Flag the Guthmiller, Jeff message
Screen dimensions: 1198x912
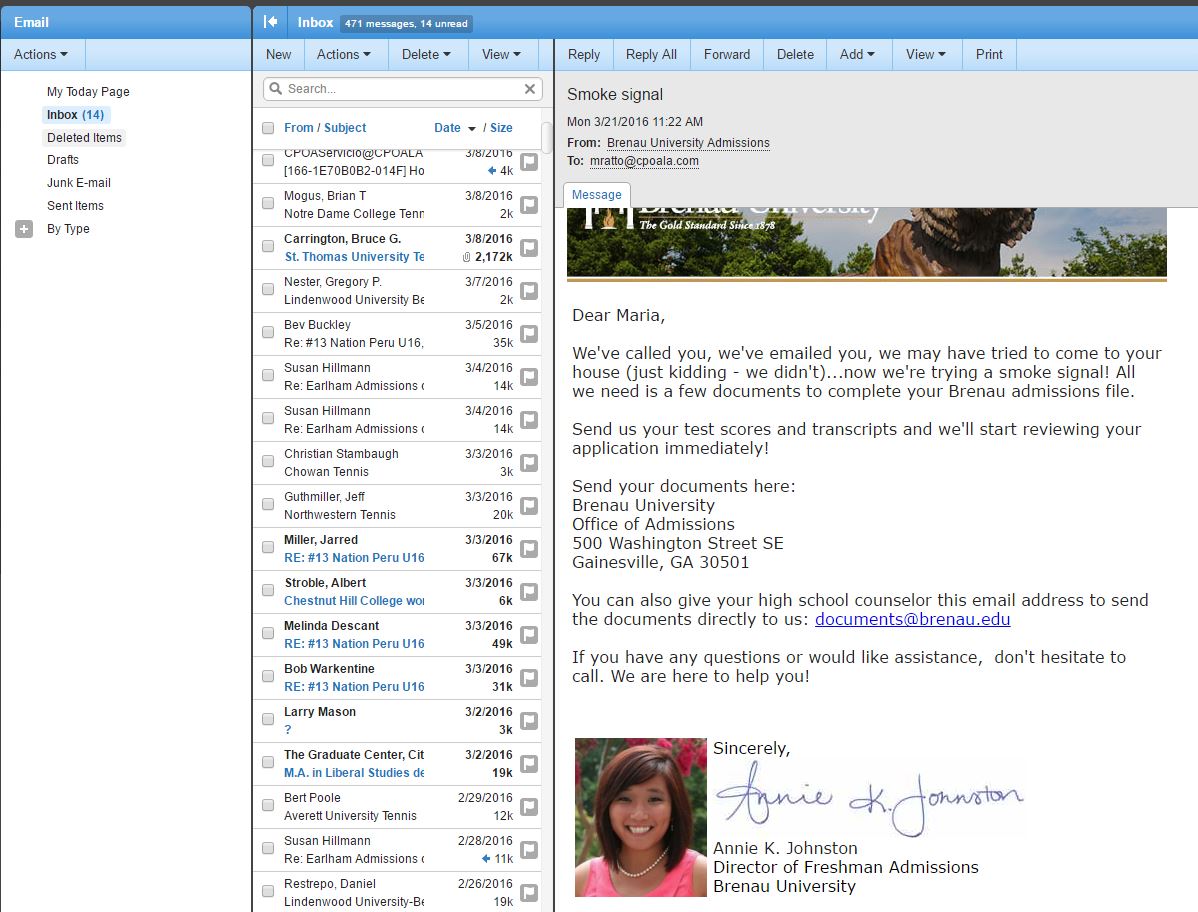(529, 506)
